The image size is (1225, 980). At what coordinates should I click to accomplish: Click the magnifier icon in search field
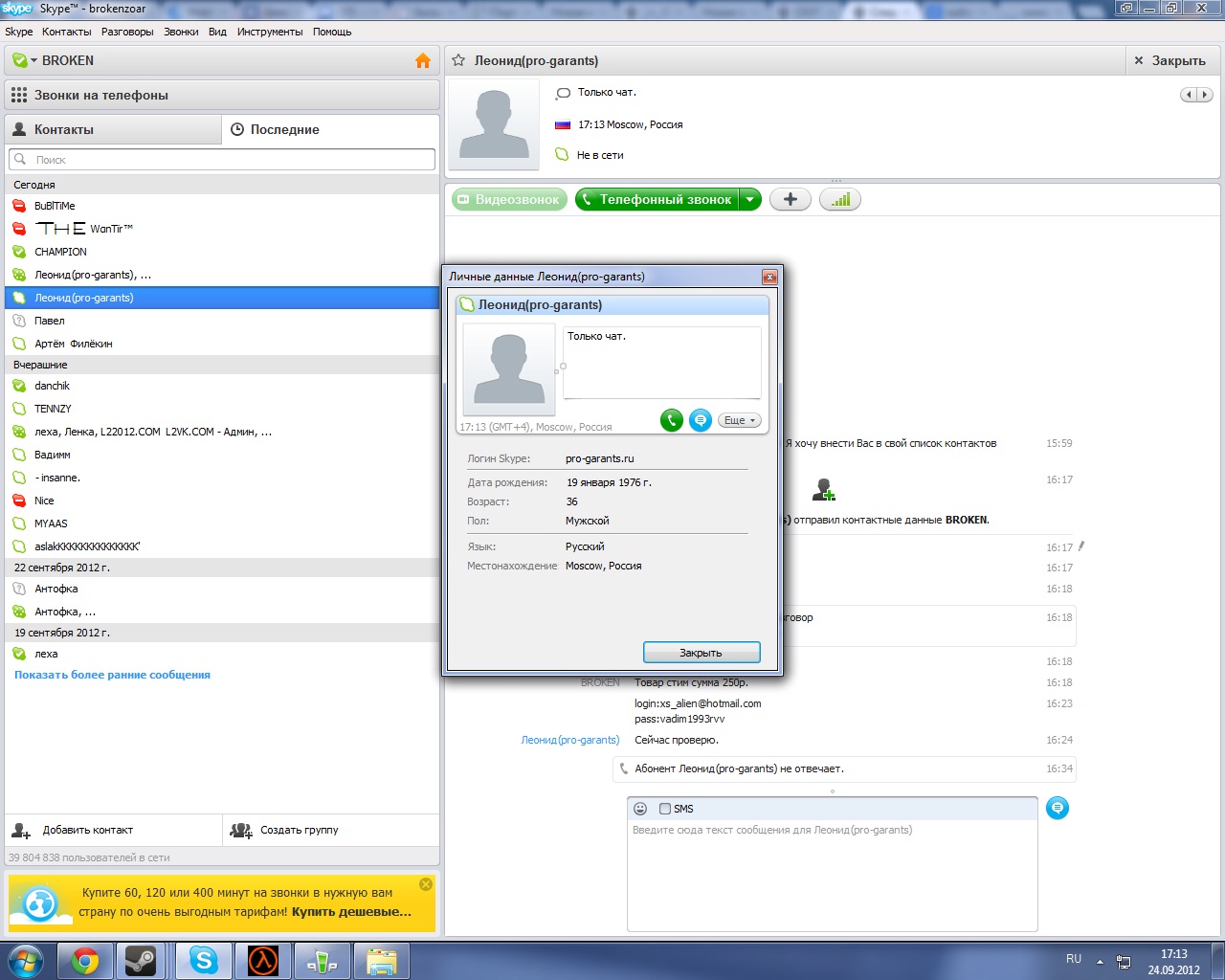pos(20,160)
